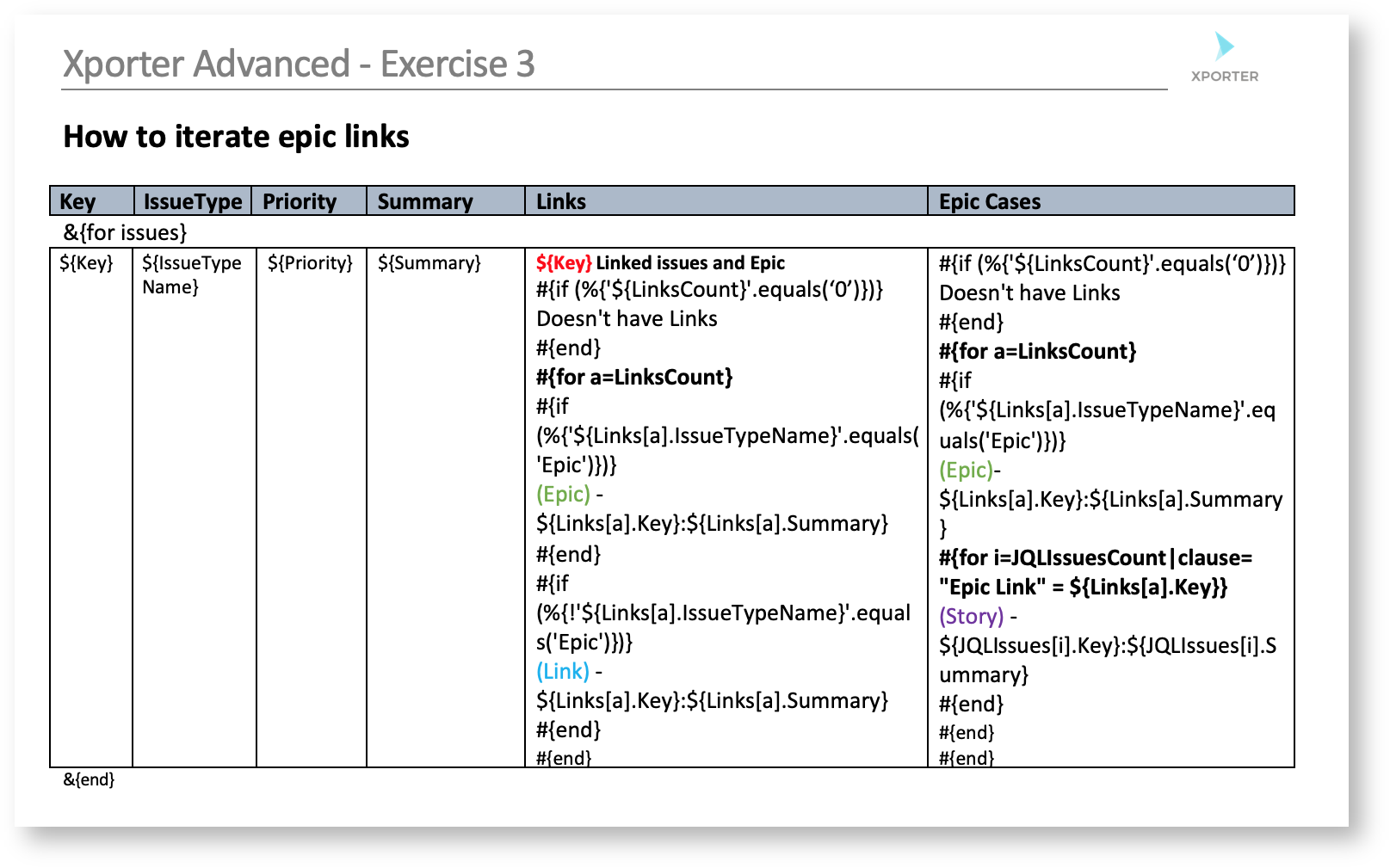Select the bold "#{for i=JQLIssuesCount|clause=" line
This screenshot has height=868, width=1390.
1095,558
